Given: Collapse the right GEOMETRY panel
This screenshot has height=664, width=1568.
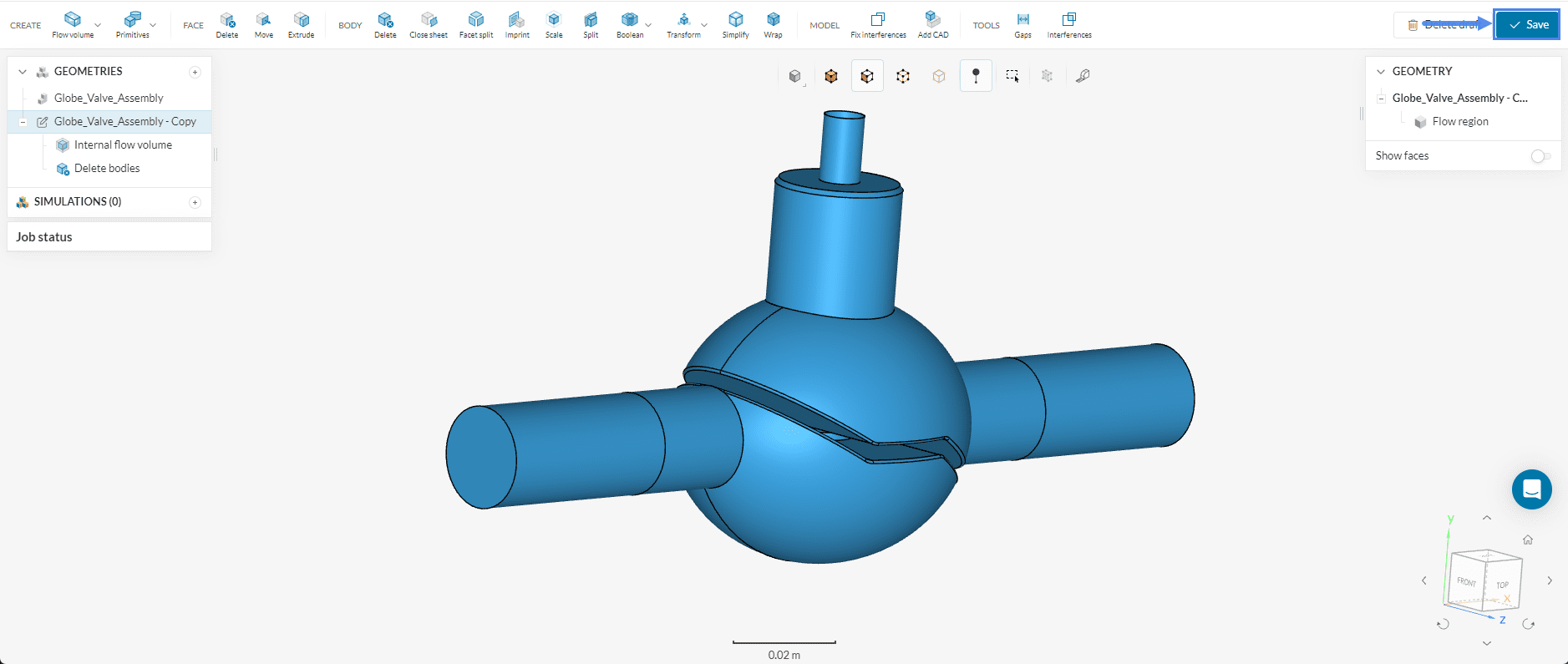Looking at the screenshot, I should coord(1381,72).
